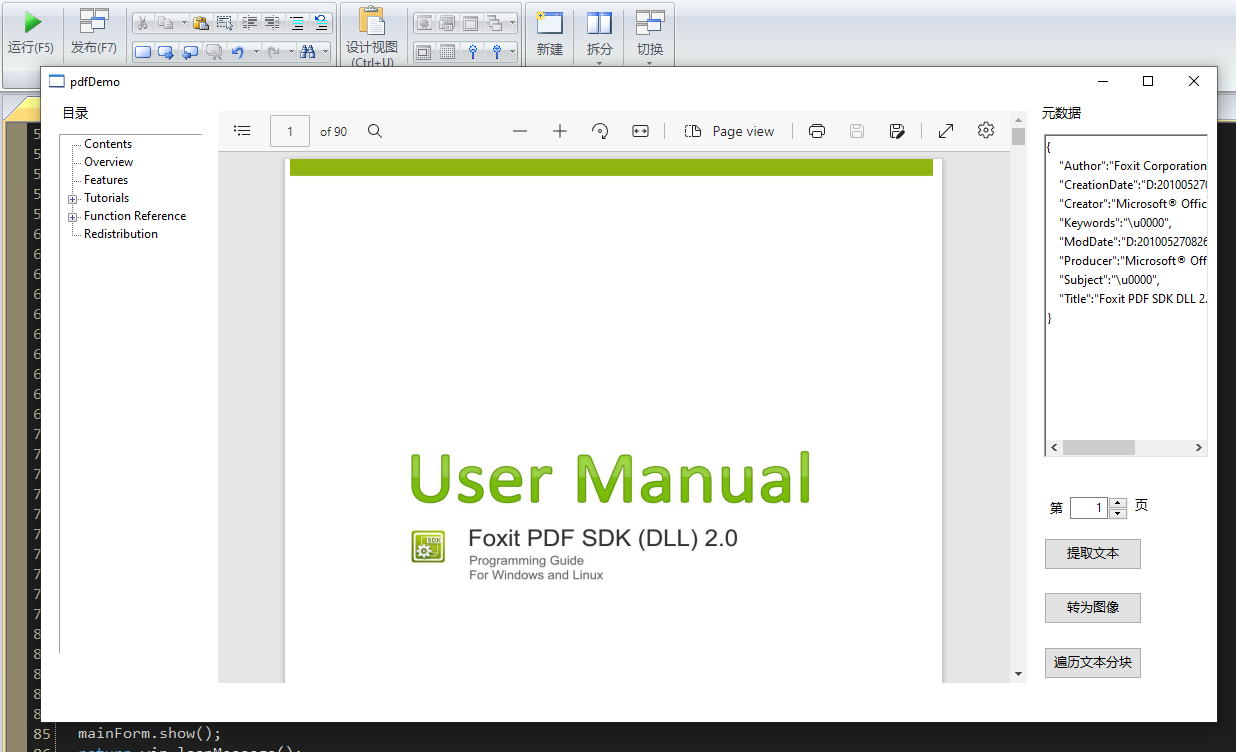The width and height of the screenshot is (1236, 752).
Task: Click the Publish (F7) toolbar icon
Action: [x=94, y=22]
